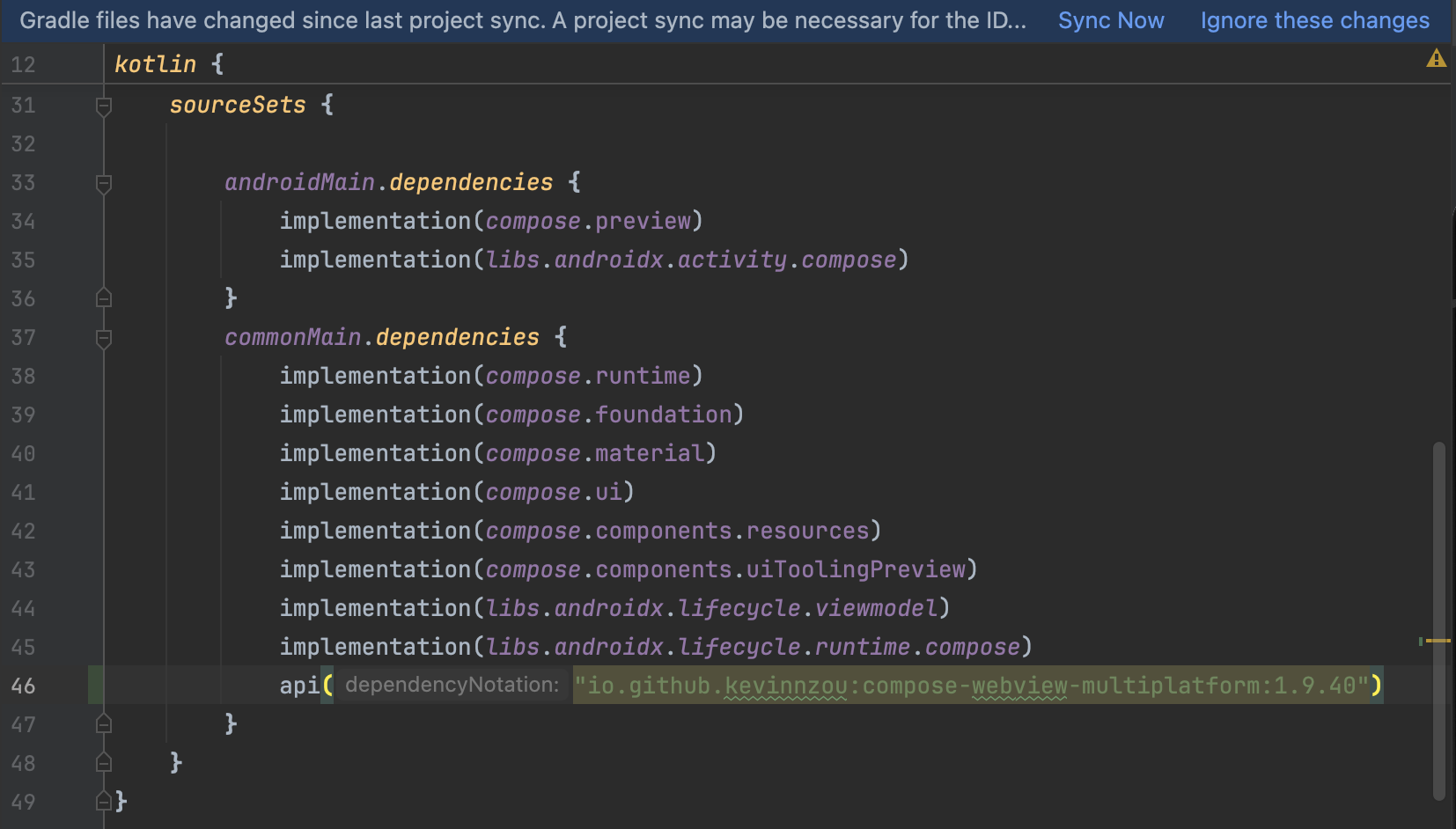This screenshot has height=829, width=1456.
Task: Click the vertical editor scrollbar thumb
Action: [x=1439, y=616]
